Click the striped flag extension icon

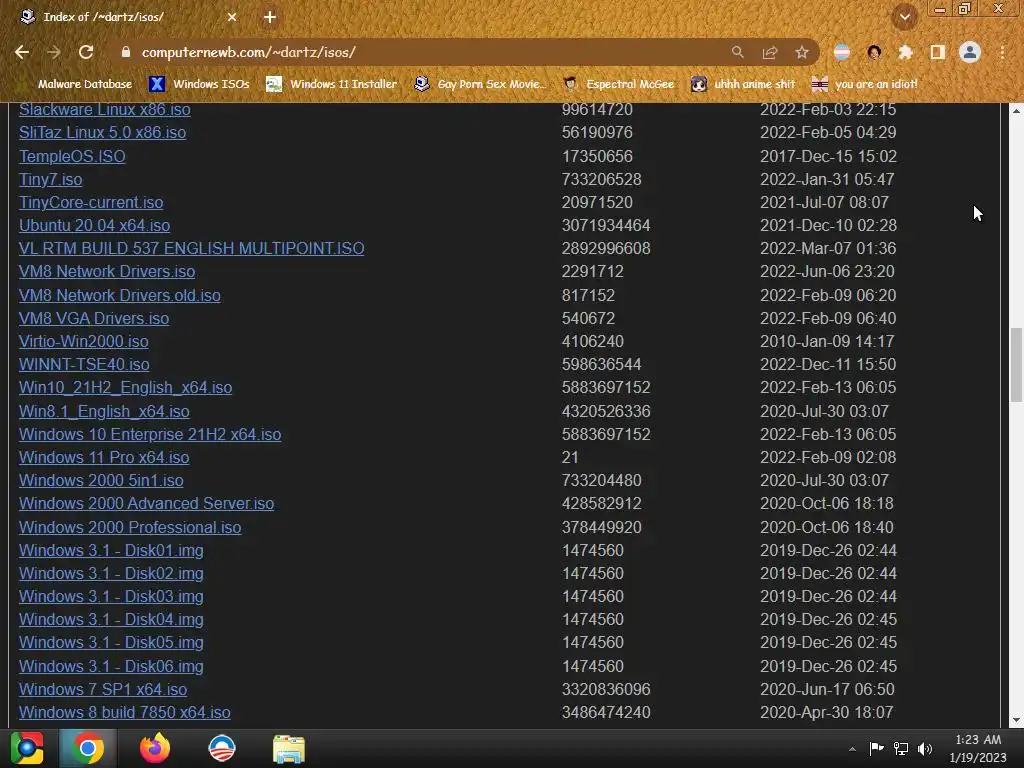click(x=842, y=52)
